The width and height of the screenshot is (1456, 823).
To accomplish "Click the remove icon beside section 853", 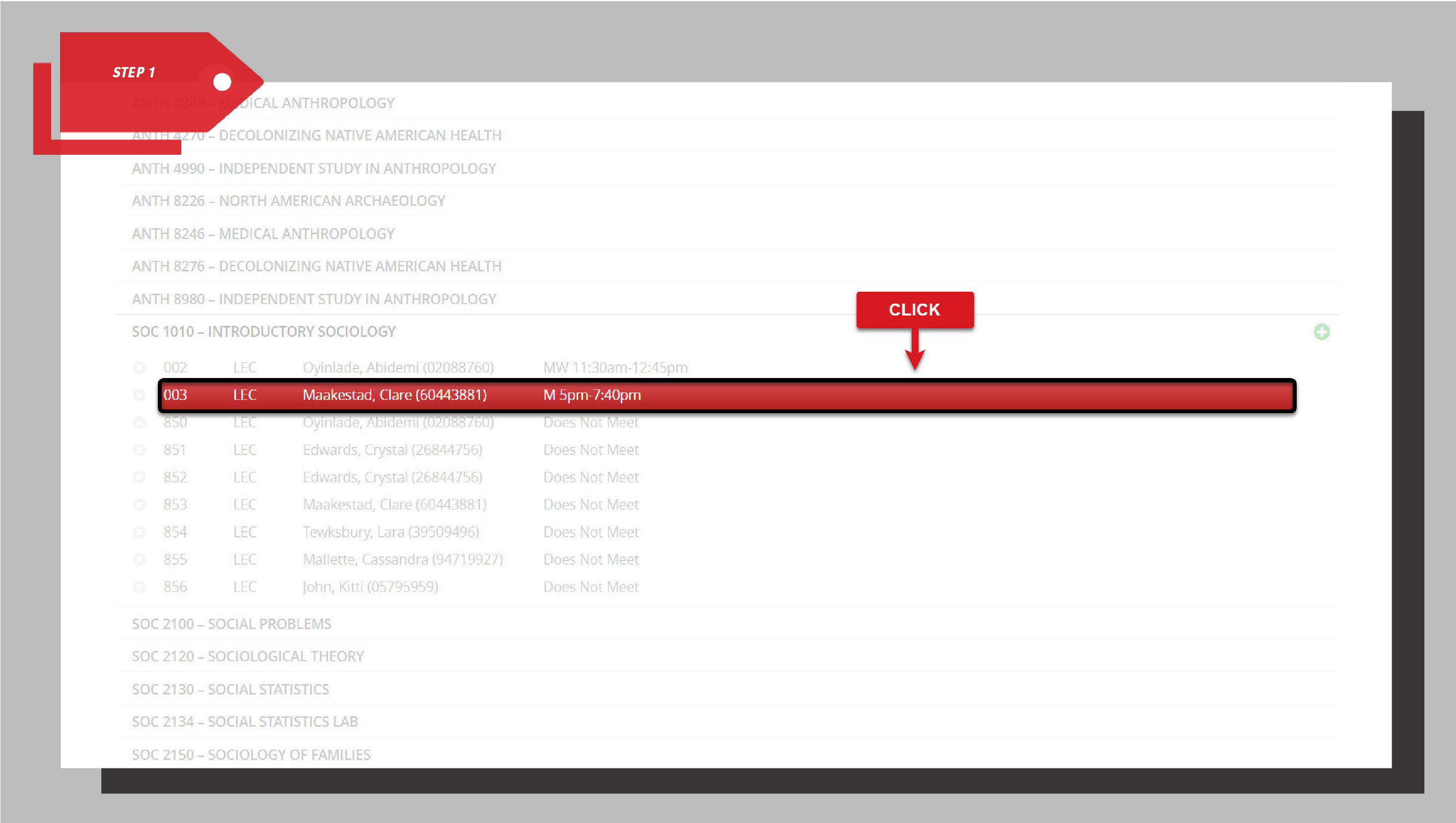I will click(139, 504).
